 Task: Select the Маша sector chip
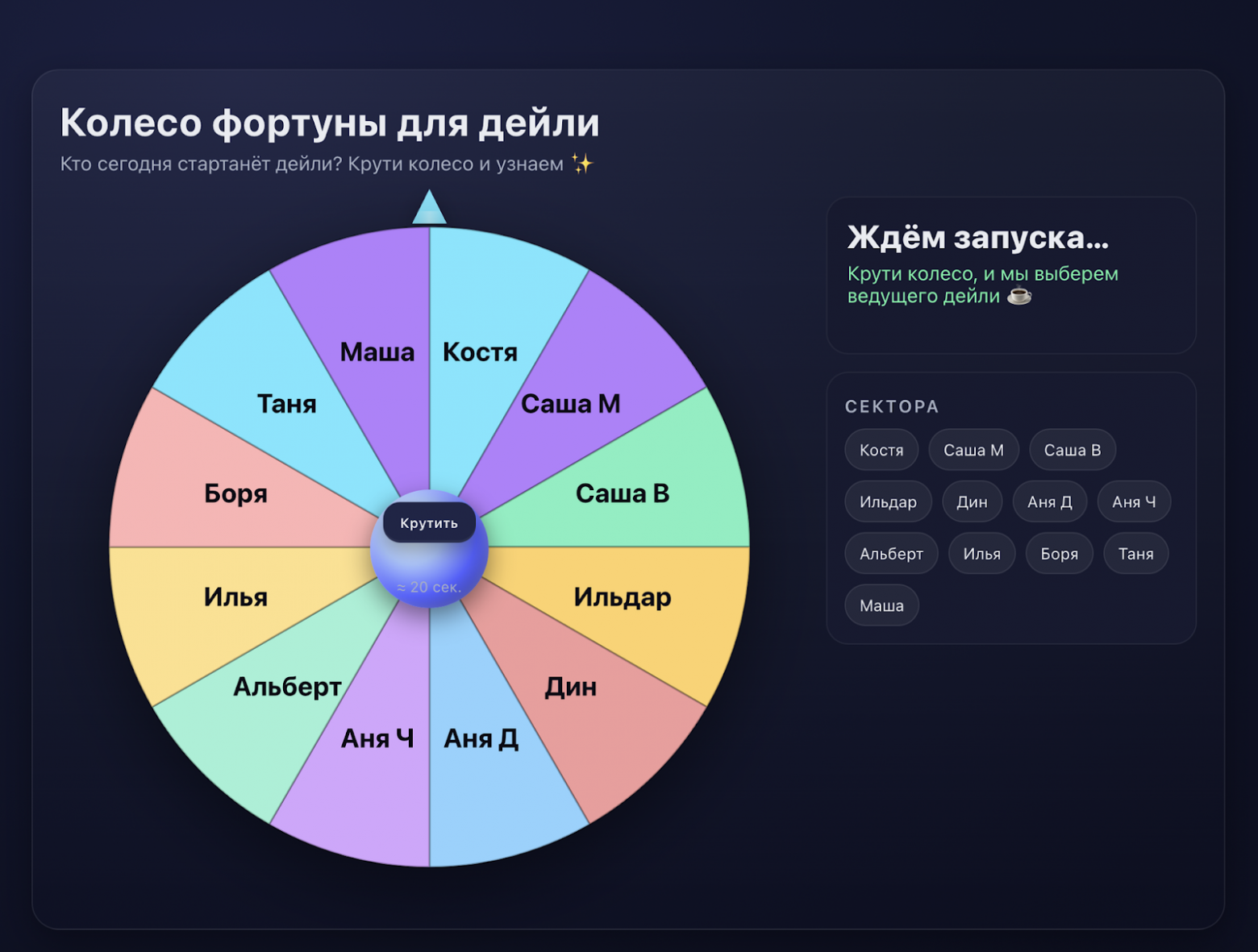coord(881,605)
